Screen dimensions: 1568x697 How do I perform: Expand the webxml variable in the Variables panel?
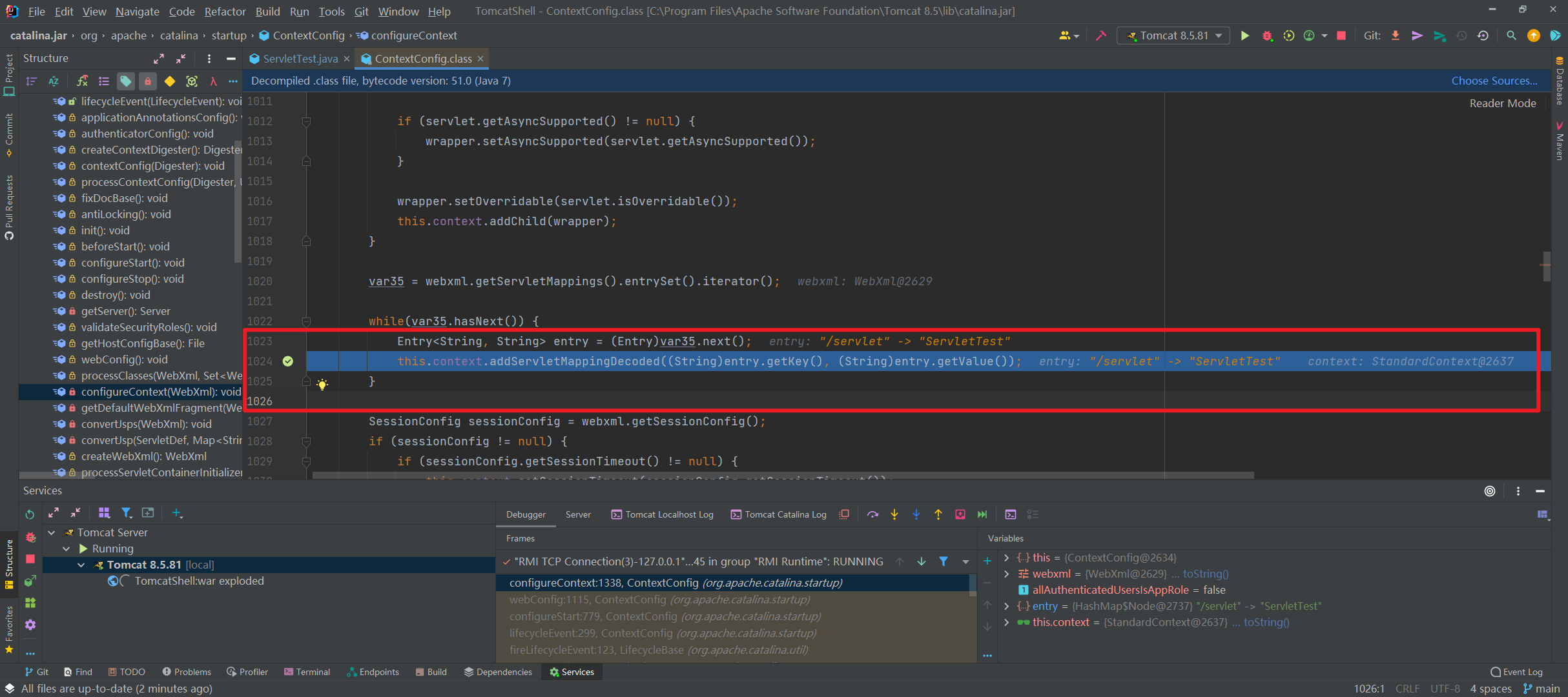(1007, 574)
